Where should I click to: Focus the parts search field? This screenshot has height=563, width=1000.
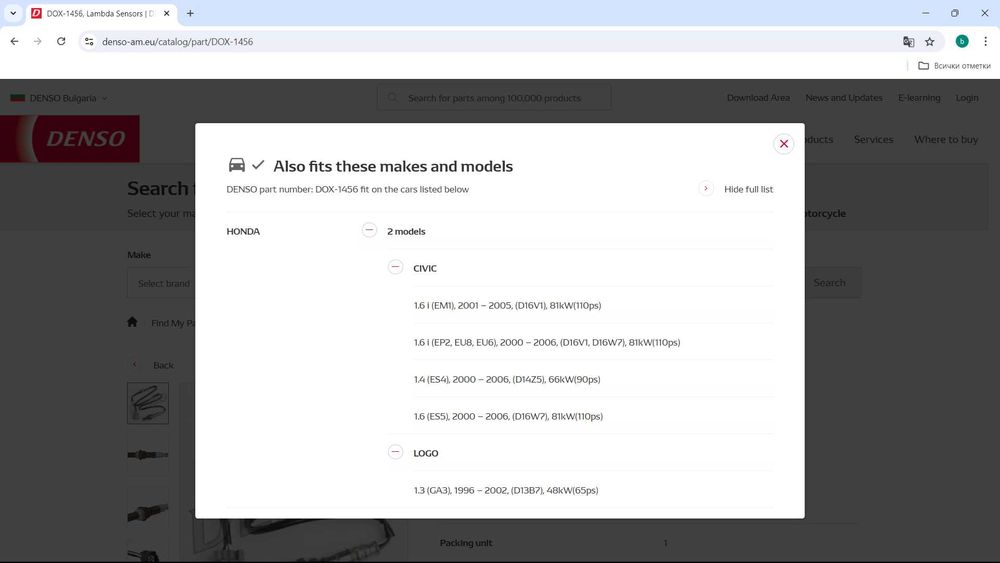pyautogui.click(x=494, y=98)
